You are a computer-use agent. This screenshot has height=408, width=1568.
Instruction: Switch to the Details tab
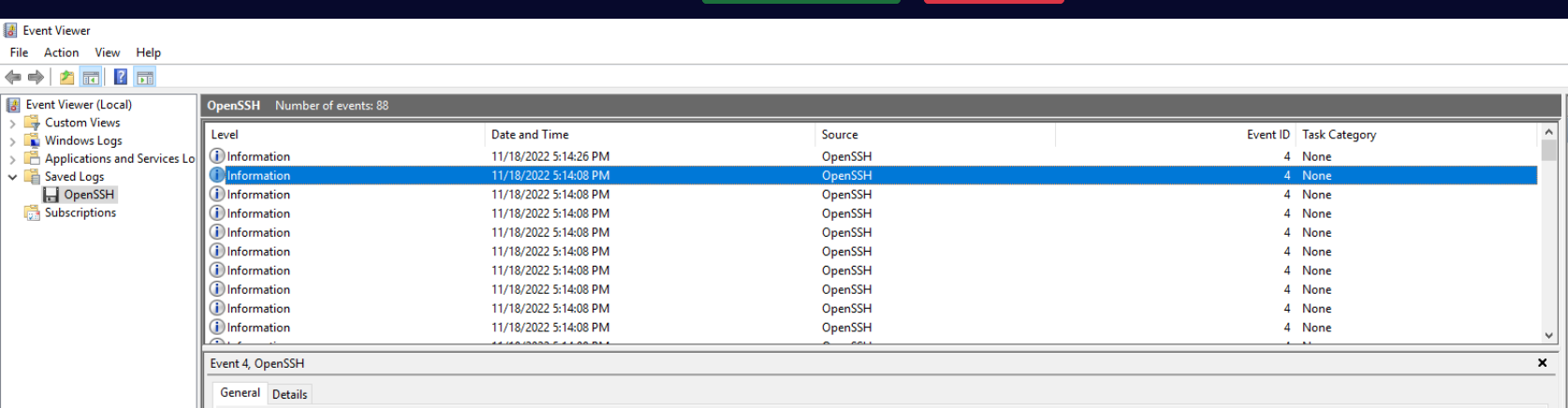289,394
